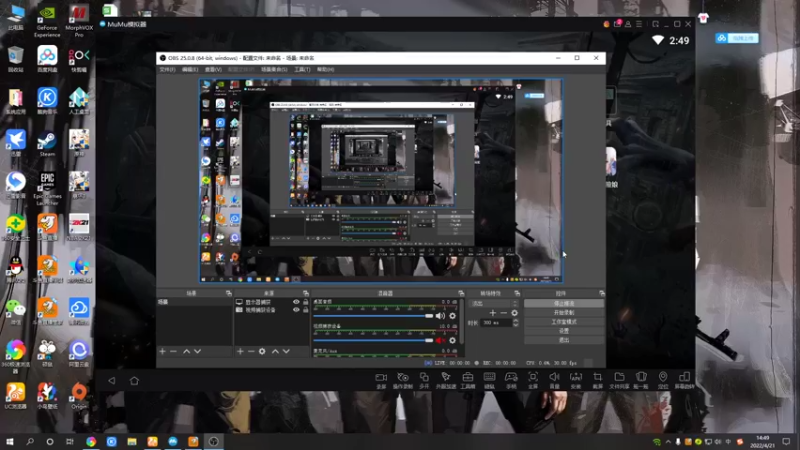This screenshot has width=800, height=450.
Task: Enable Studio Mode from the Controls panel
Action: coord(564,322)
